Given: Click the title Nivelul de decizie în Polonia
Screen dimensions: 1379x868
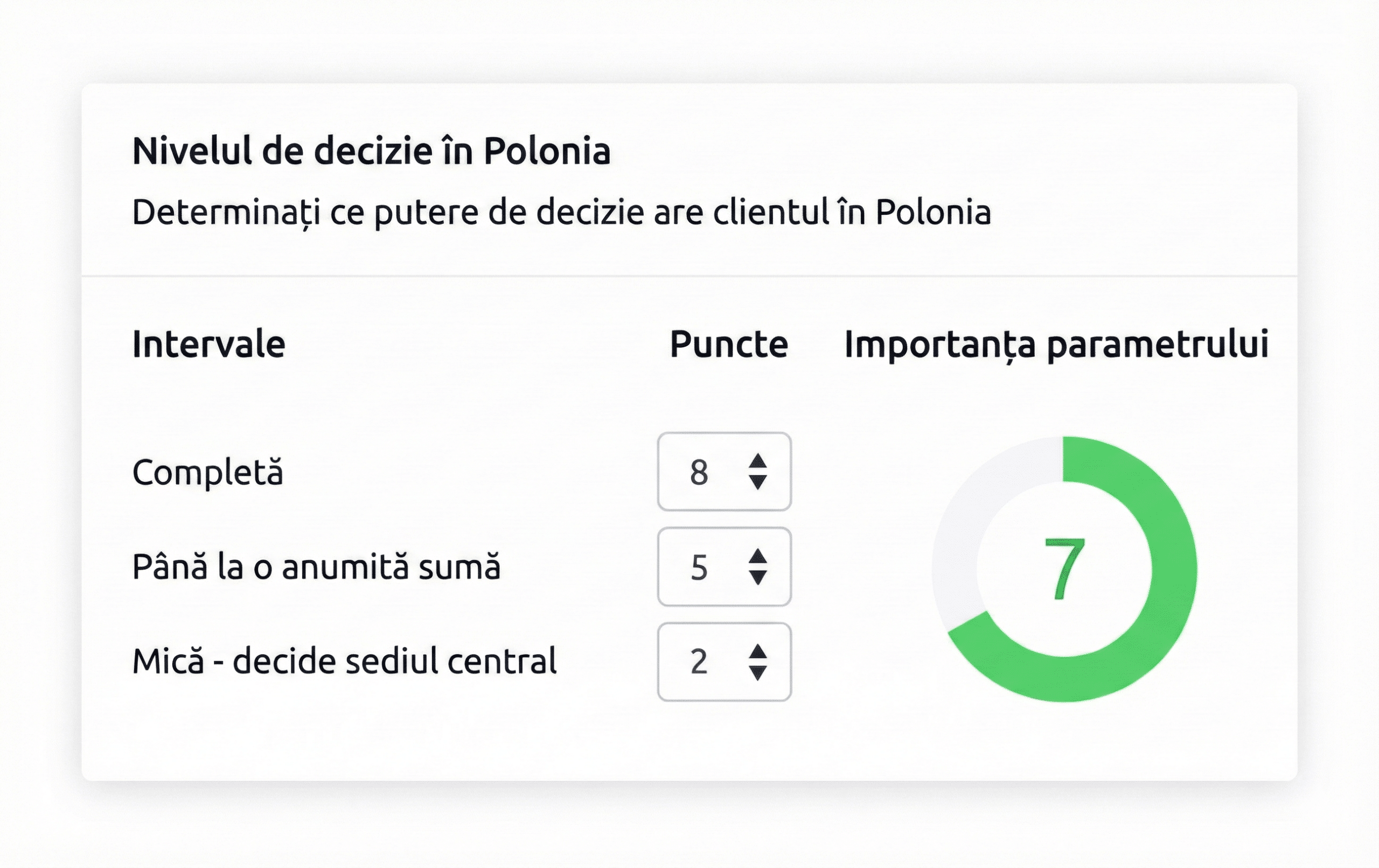Looking at the screenshot, I should point(372,151).
